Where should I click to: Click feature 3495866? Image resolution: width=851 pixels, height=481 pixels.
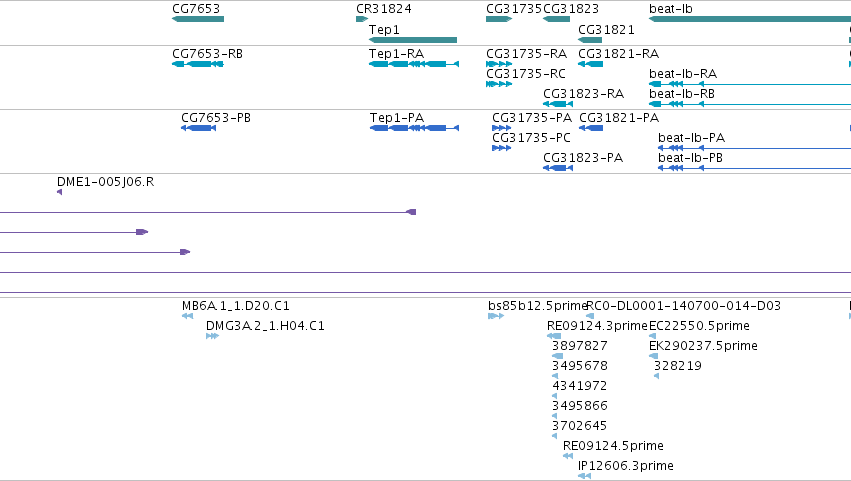(555, 416)
